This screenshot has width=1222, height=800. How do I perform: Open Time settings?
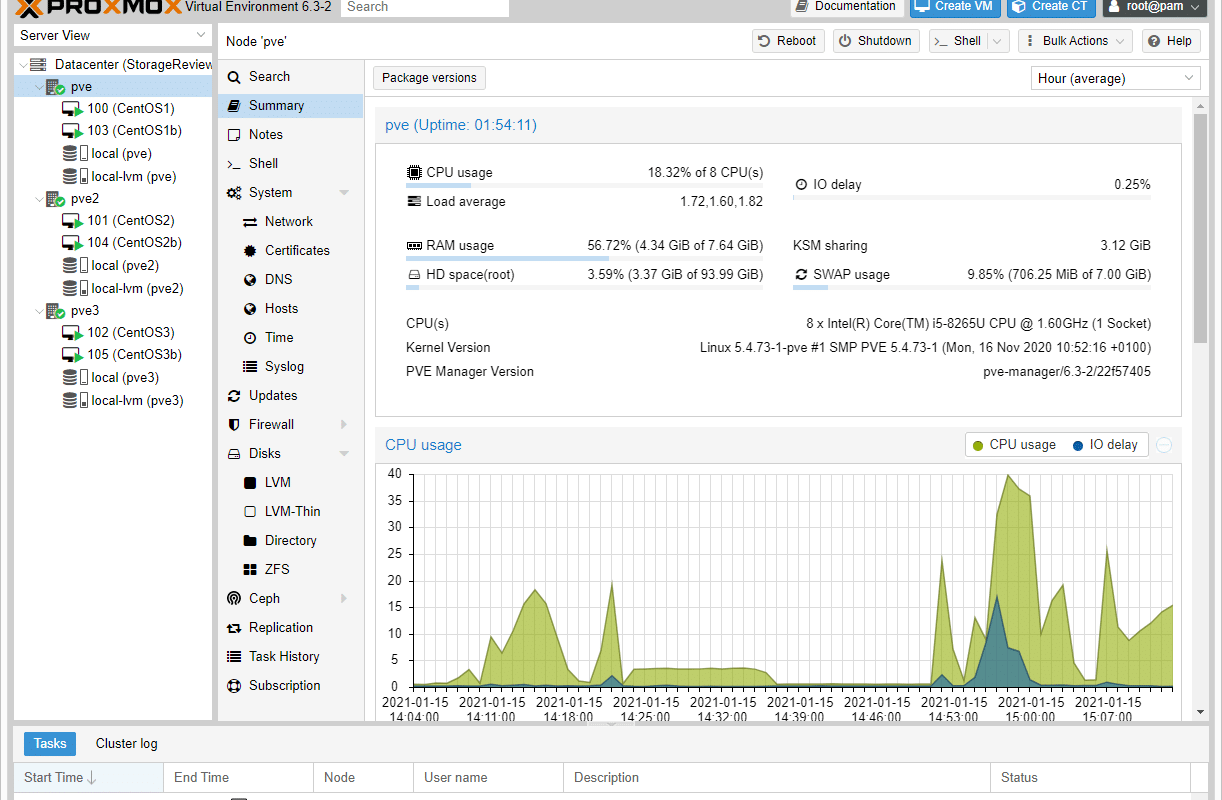tap(291, 338)
